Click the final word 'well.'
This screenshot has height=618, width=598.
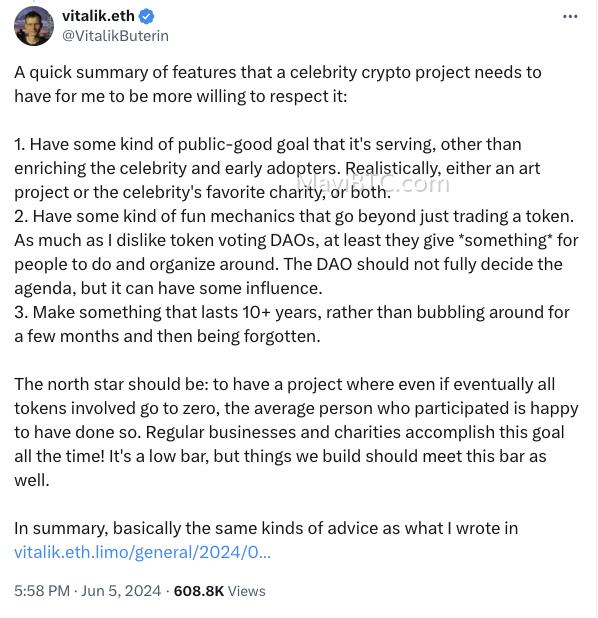click(32, 480)
